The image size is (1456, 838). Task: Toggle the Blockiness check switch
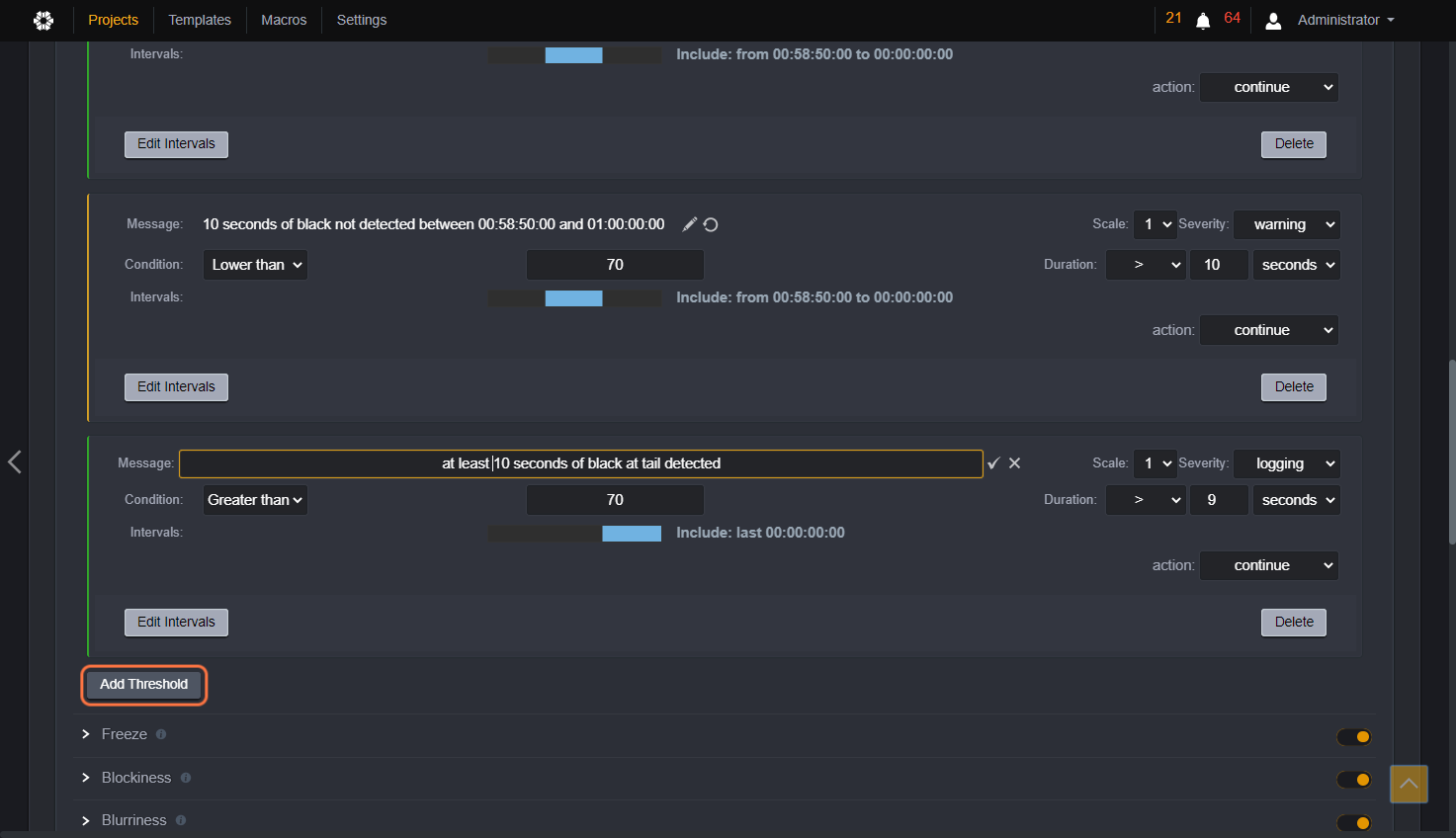tap(1353, 780)
